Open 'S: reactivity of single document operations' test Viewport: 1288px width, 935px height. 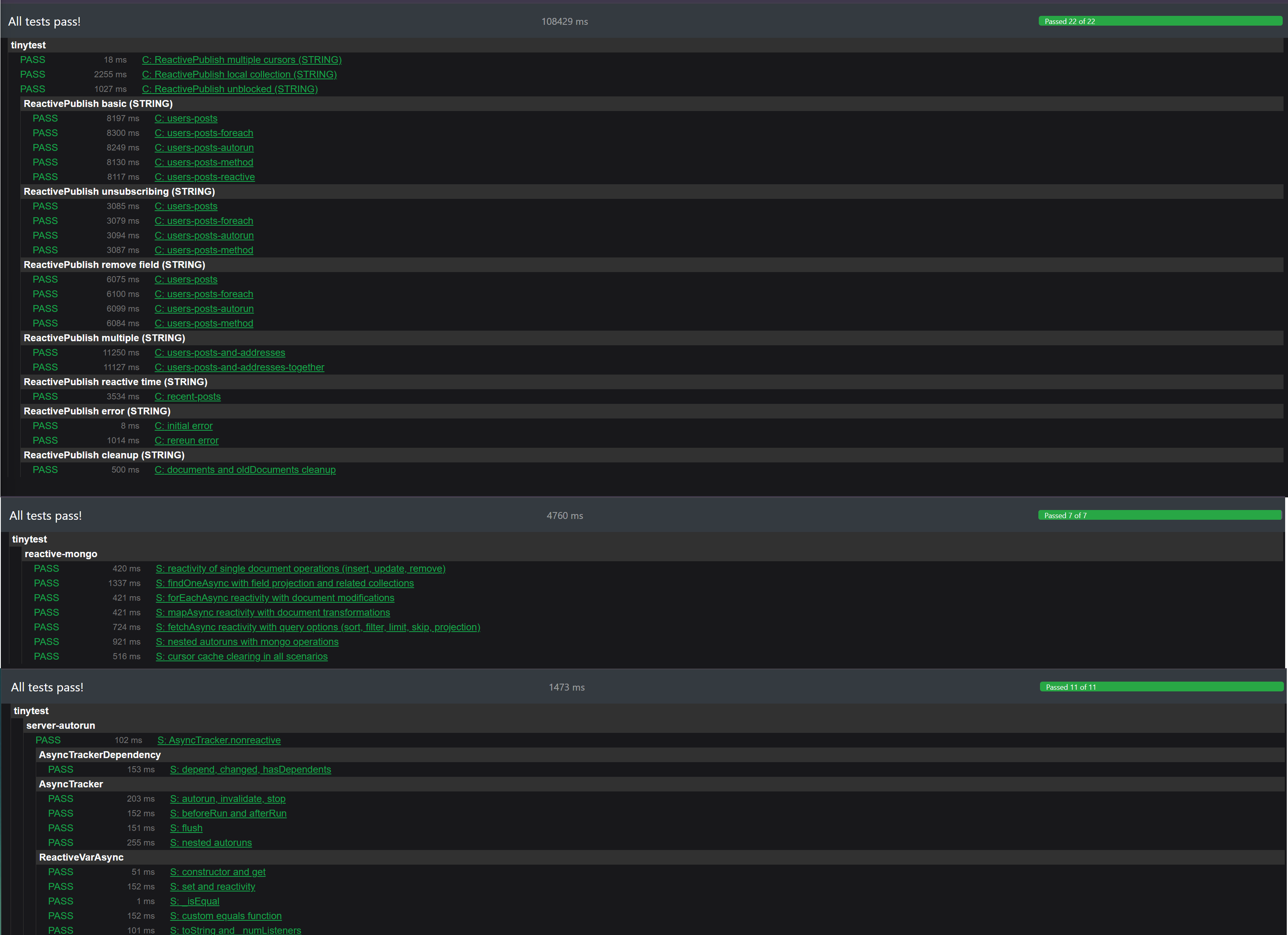300,569
